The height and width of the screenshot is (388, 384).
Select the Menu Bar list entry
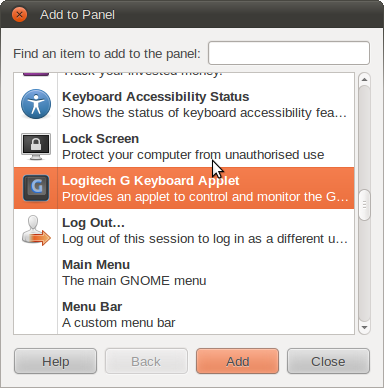(x=184, y=314)
